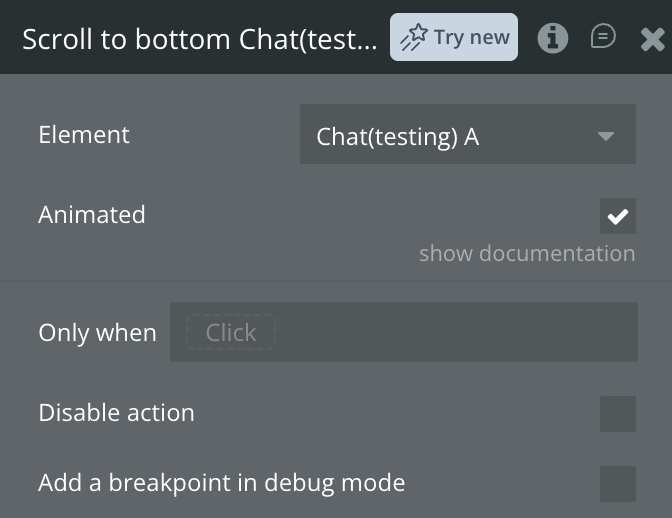Click the show documentation link
Viewport: 672px width, 518px height.
tap(527, 253)
